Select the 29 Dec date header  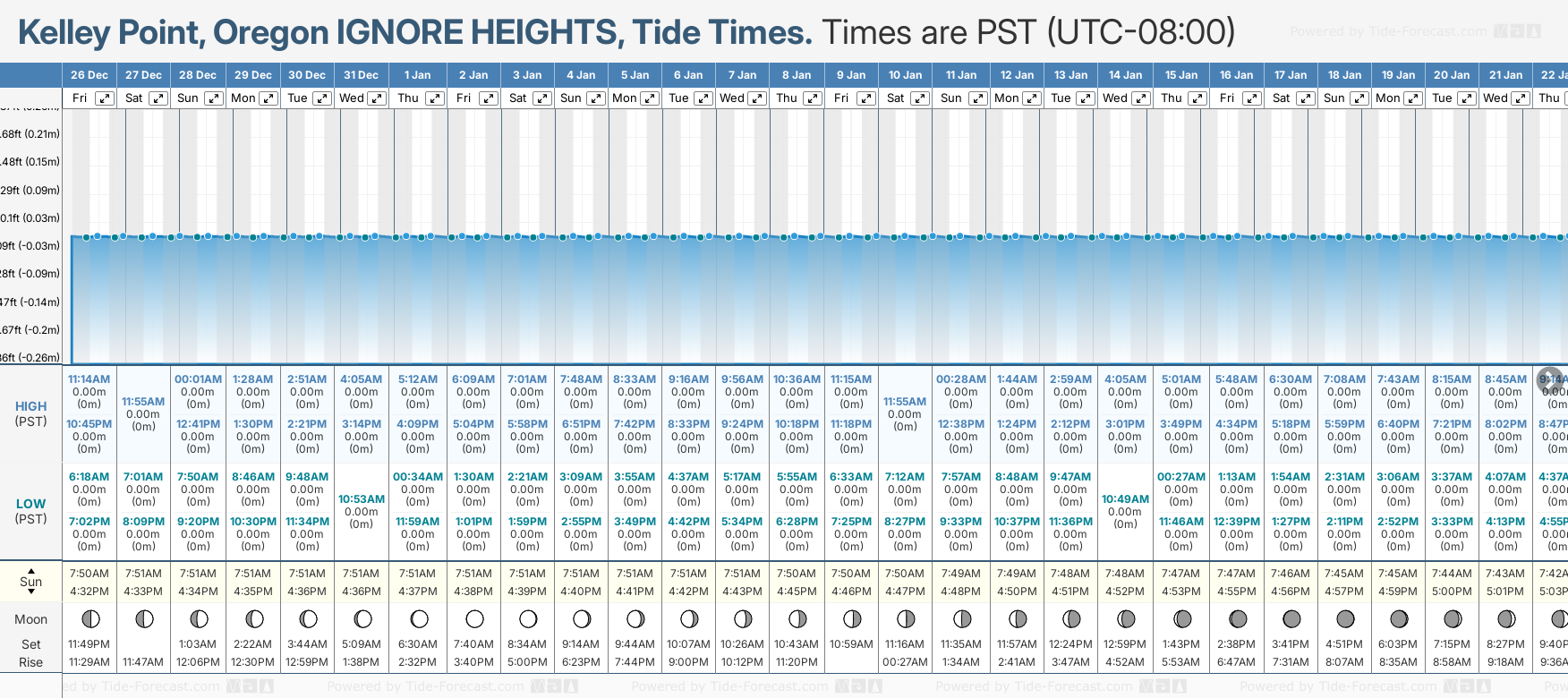(253, 75)
